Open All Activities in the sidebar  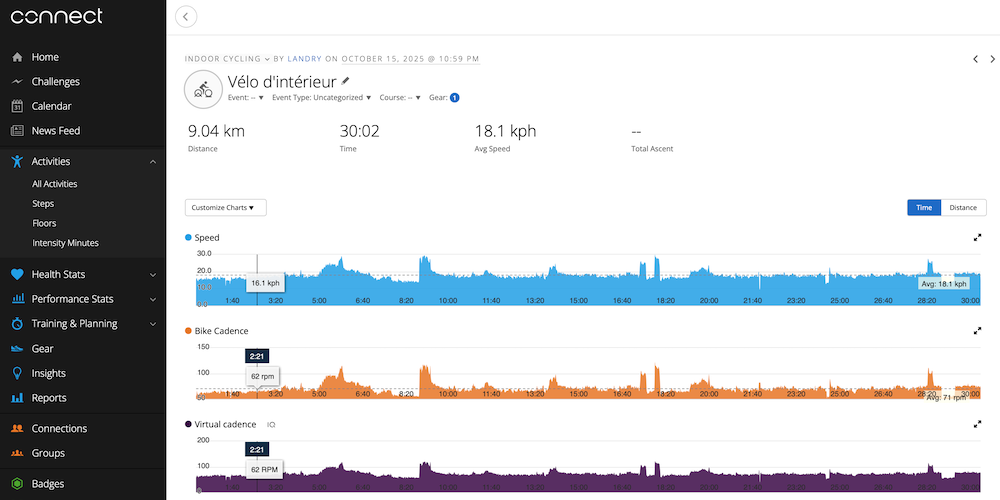[55, 184]
